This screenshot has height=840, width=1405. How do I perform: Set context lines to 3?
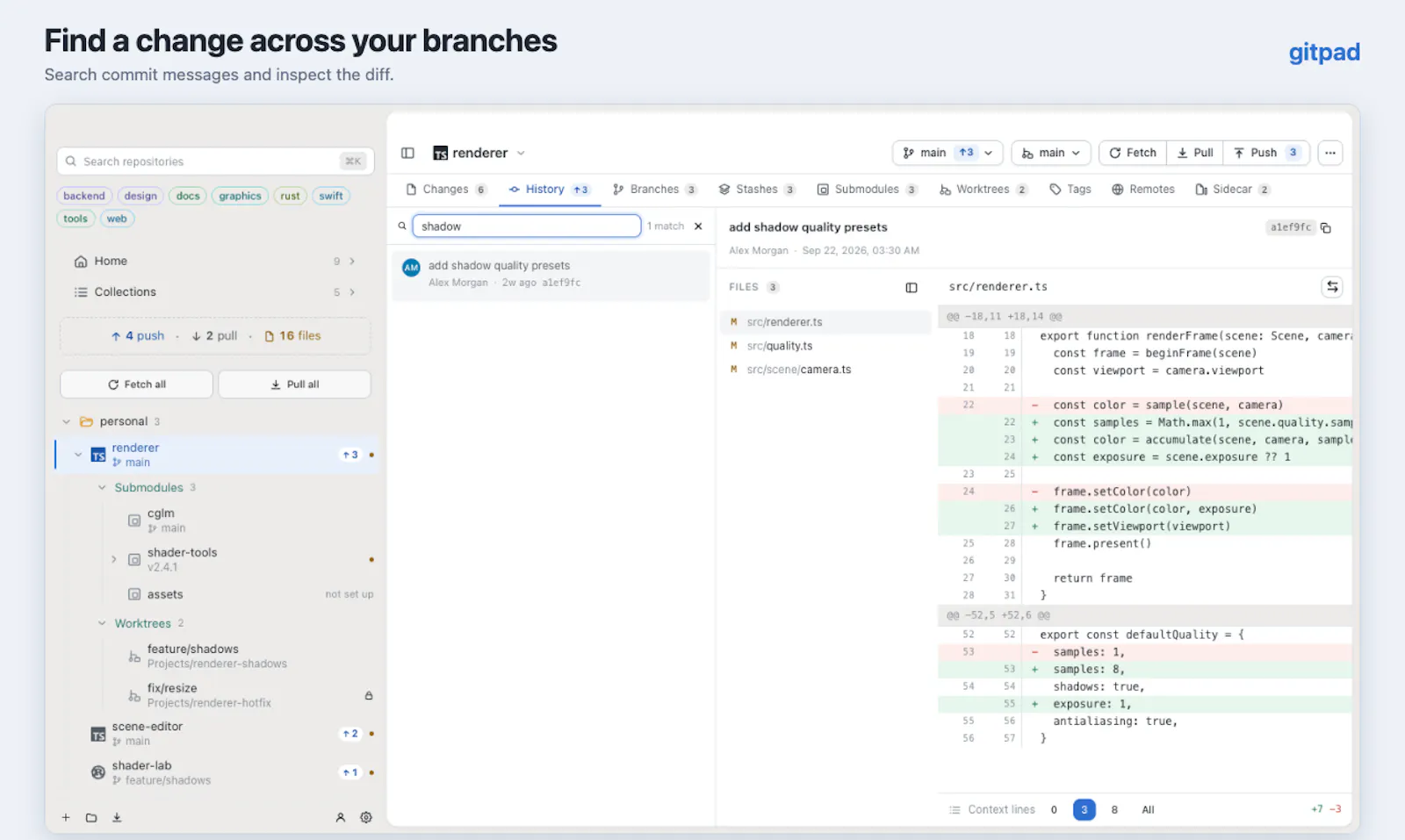tap(1084, 809)
